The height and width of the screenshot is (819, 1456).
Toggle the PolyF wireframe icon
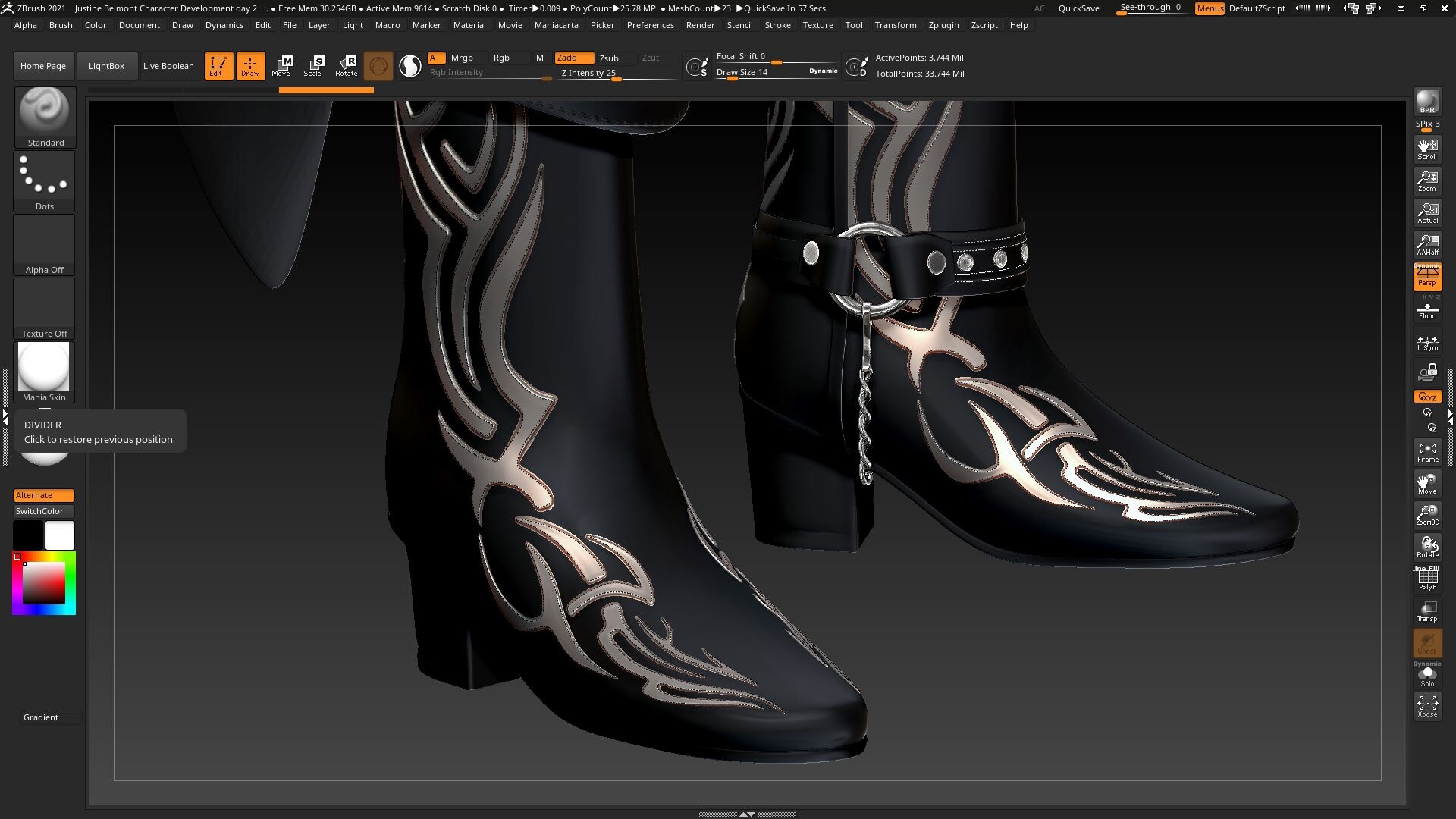[1427, 579]
